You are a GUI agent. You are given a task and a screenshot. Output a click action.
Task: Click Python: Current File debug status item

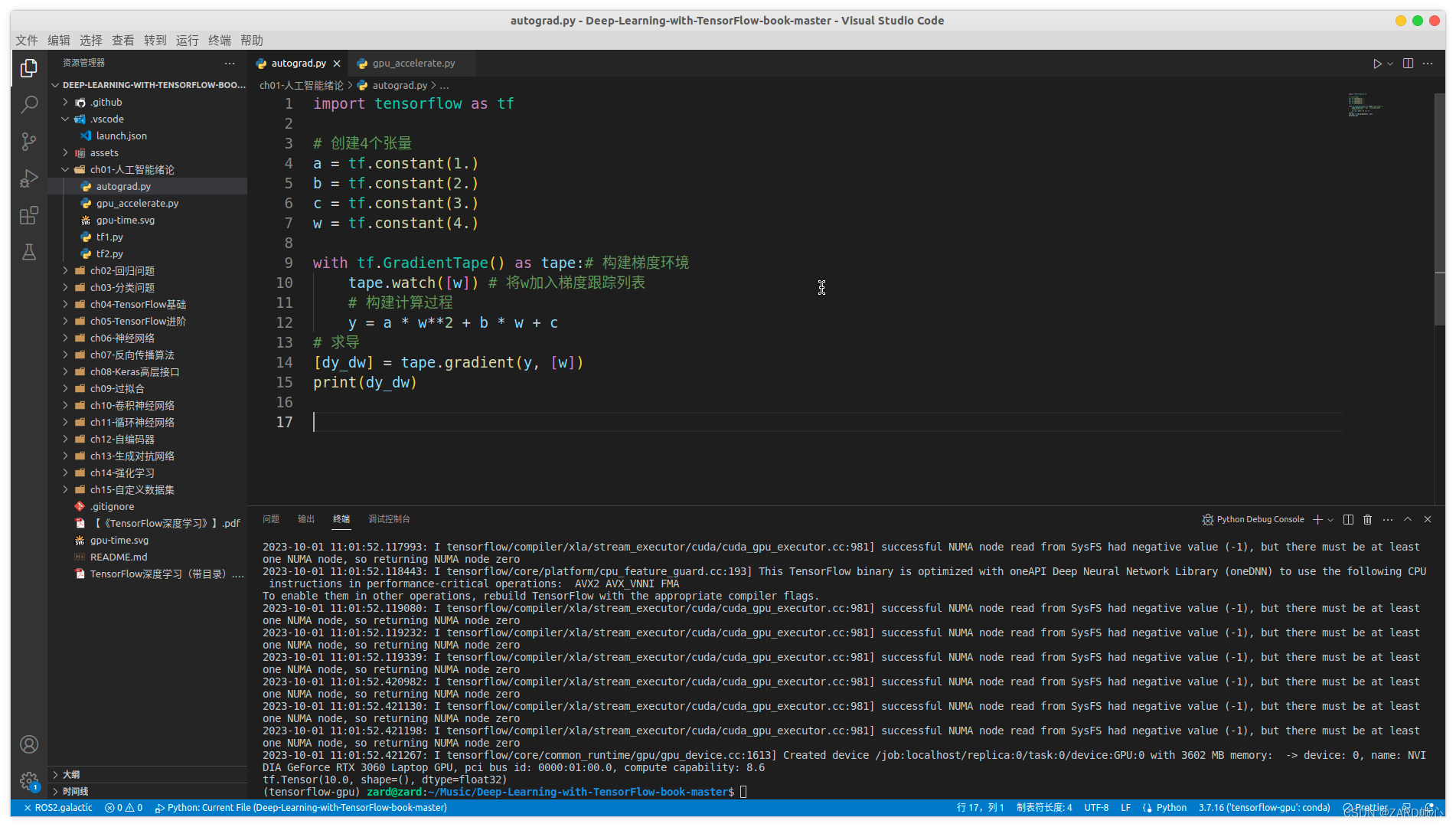(300, 808)
